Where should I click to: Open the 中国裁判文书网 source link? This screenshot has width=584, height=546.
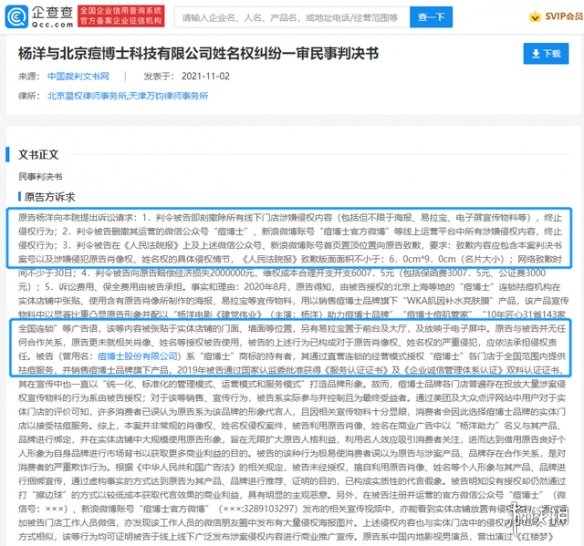[x=78, y=76]
